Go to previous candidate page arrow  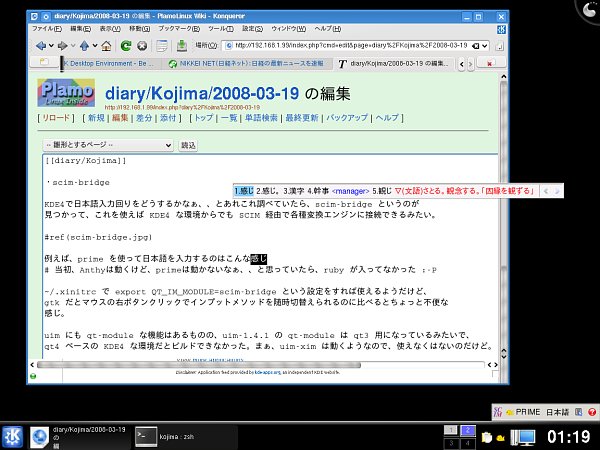pos(546,191)
